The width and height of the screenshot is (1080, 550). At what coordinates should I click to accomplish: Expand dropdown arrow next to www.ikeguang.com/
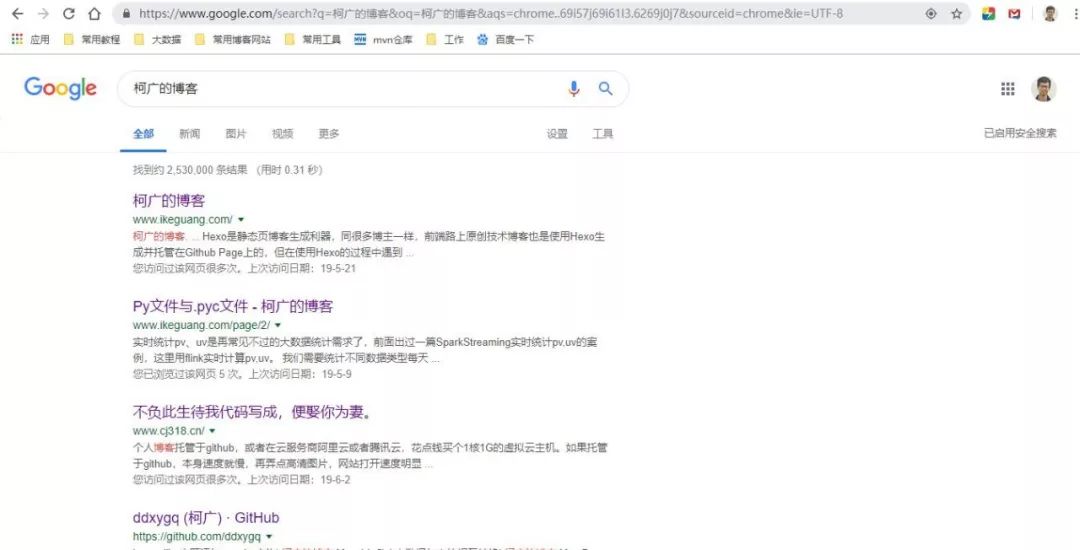241,220
